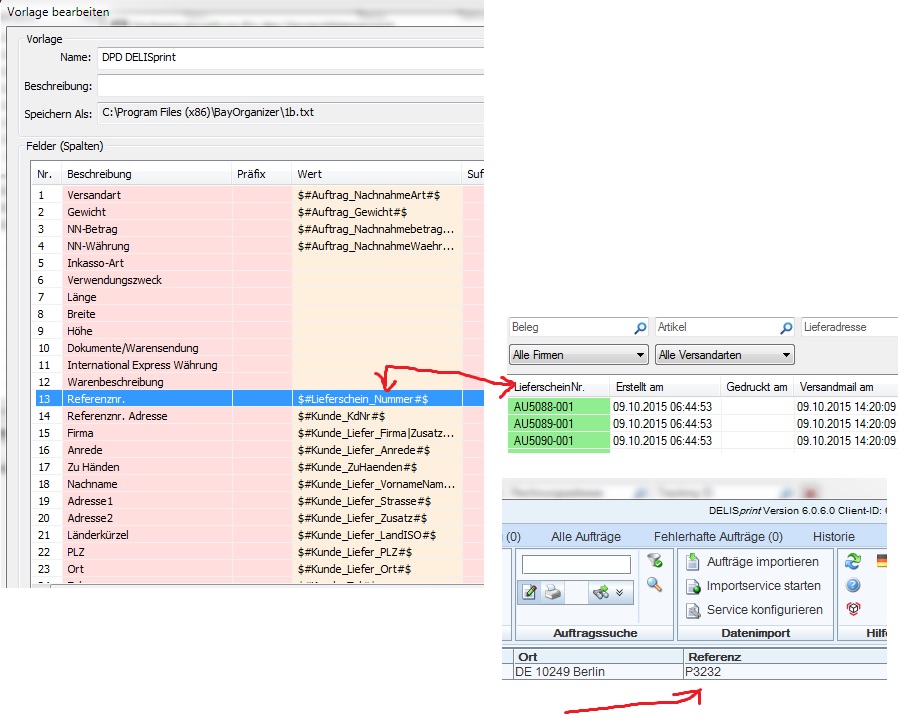Open the Alle Versandarten dropdown
Image resolution: width=898 pixels, height=728 pixels.
pyautogui.click(x=724, y=355)
